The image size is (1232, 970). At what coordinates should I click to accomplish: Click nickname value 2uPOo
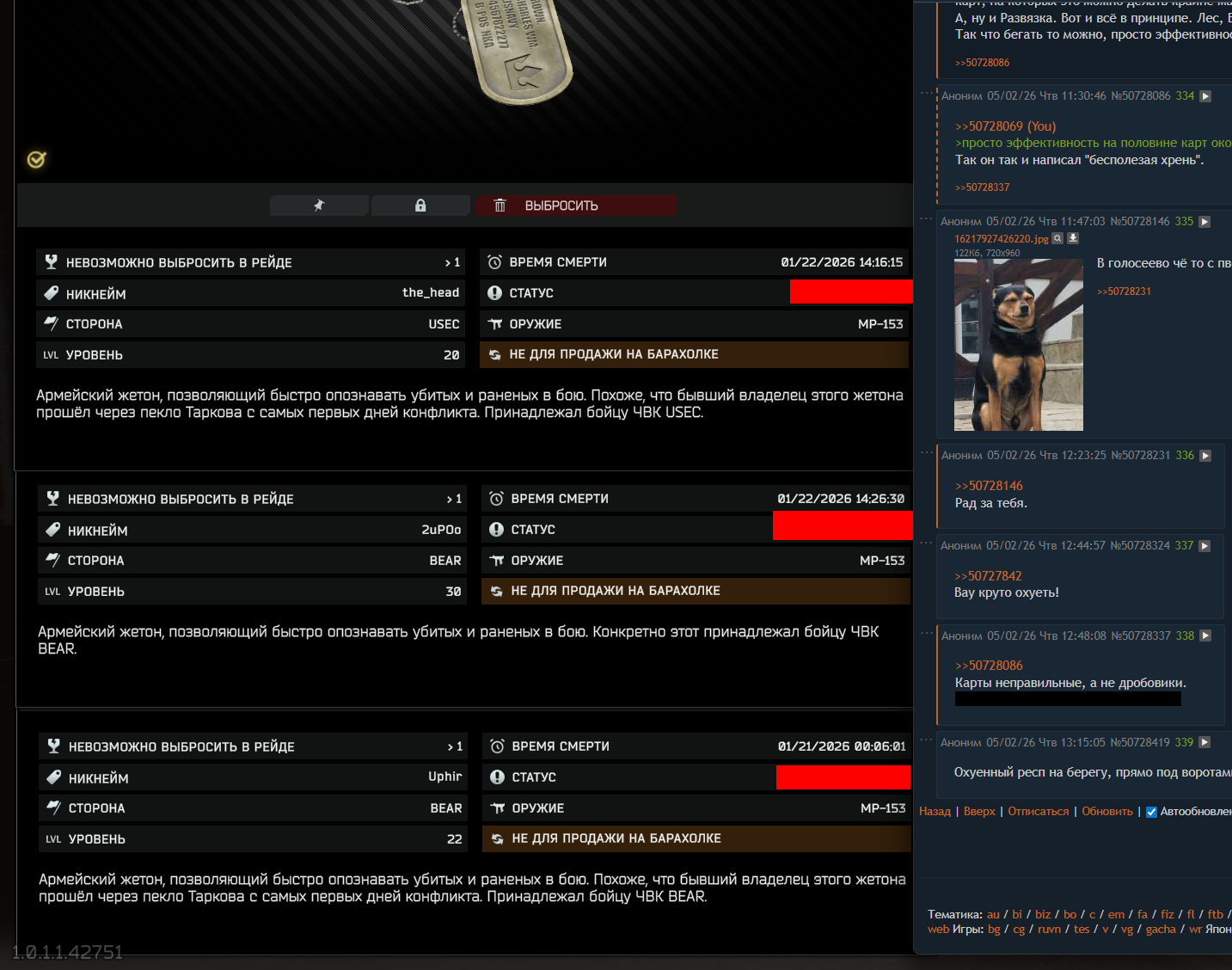[x=441, y=530]
